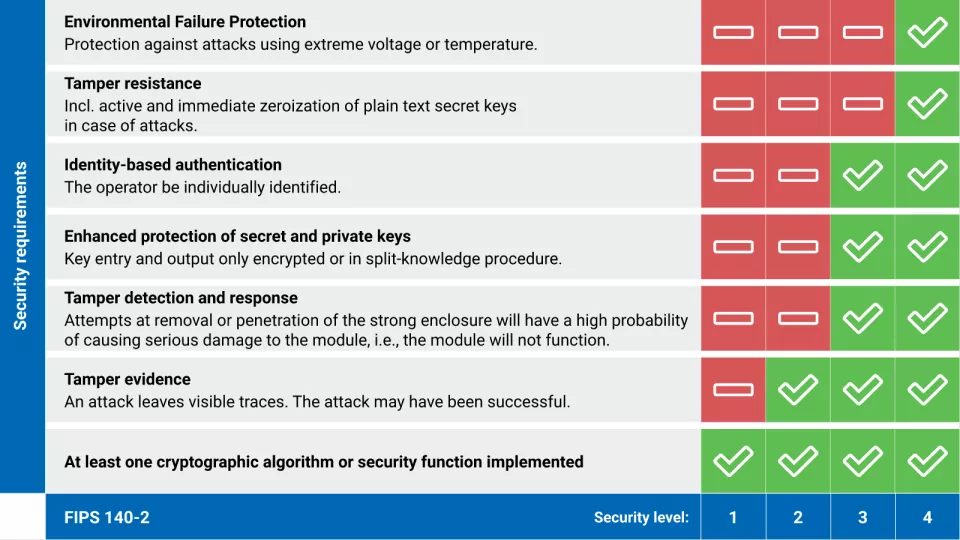960x540 pixels.
Task: Click level 3 checkmark for Tamper detection and response
Action: tap(862, 318)
